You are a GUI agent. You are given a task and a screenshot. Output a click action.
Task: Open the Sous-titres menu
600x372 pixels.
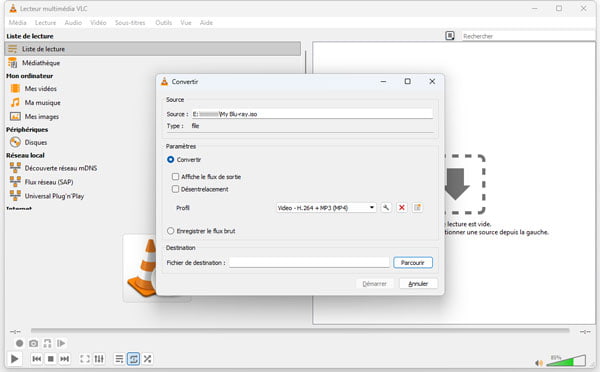(x=130, y=23)
